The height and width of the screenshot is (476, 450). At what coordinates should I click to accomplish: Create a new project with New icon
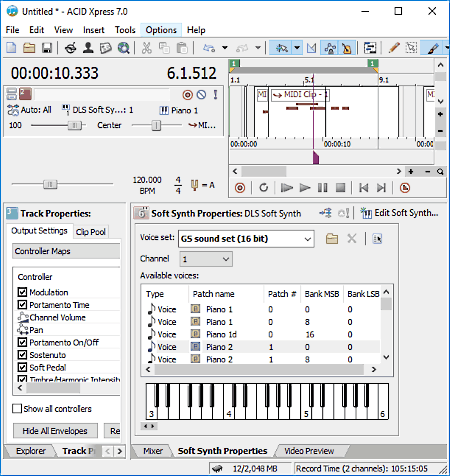tap(11, 48)
